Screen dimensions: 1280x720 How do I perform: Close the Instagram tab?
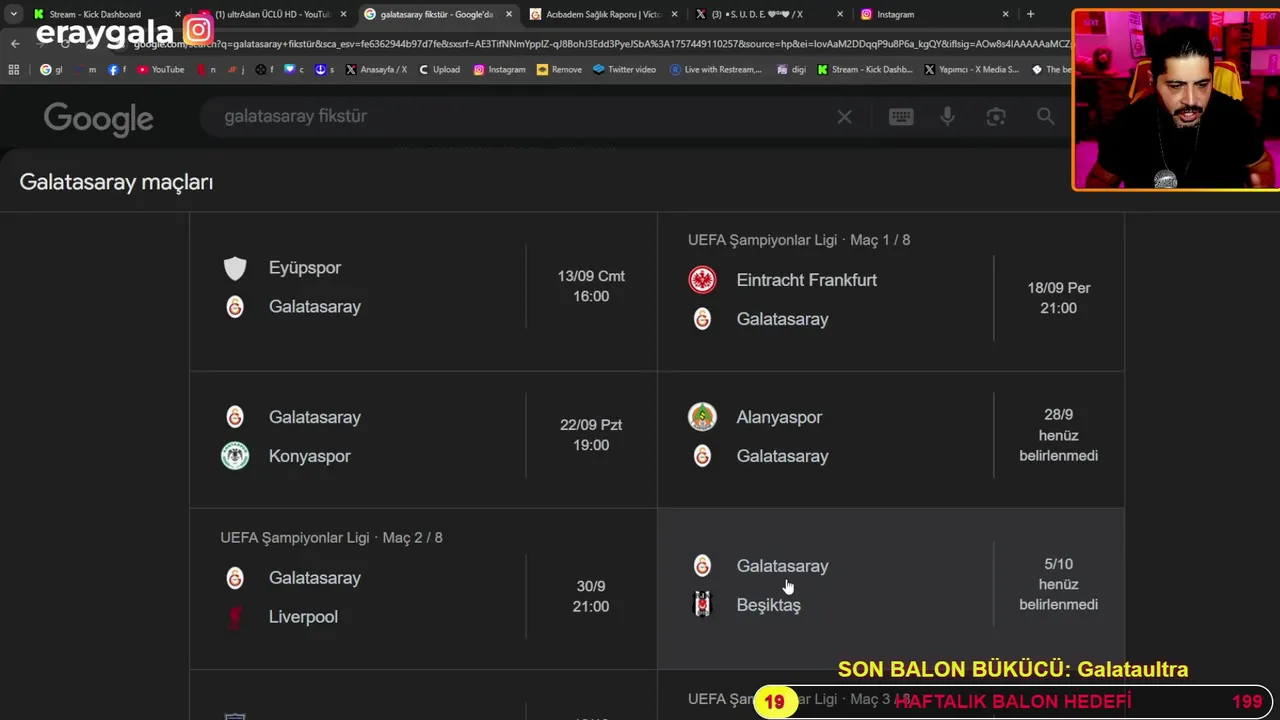pos(1004,14)
